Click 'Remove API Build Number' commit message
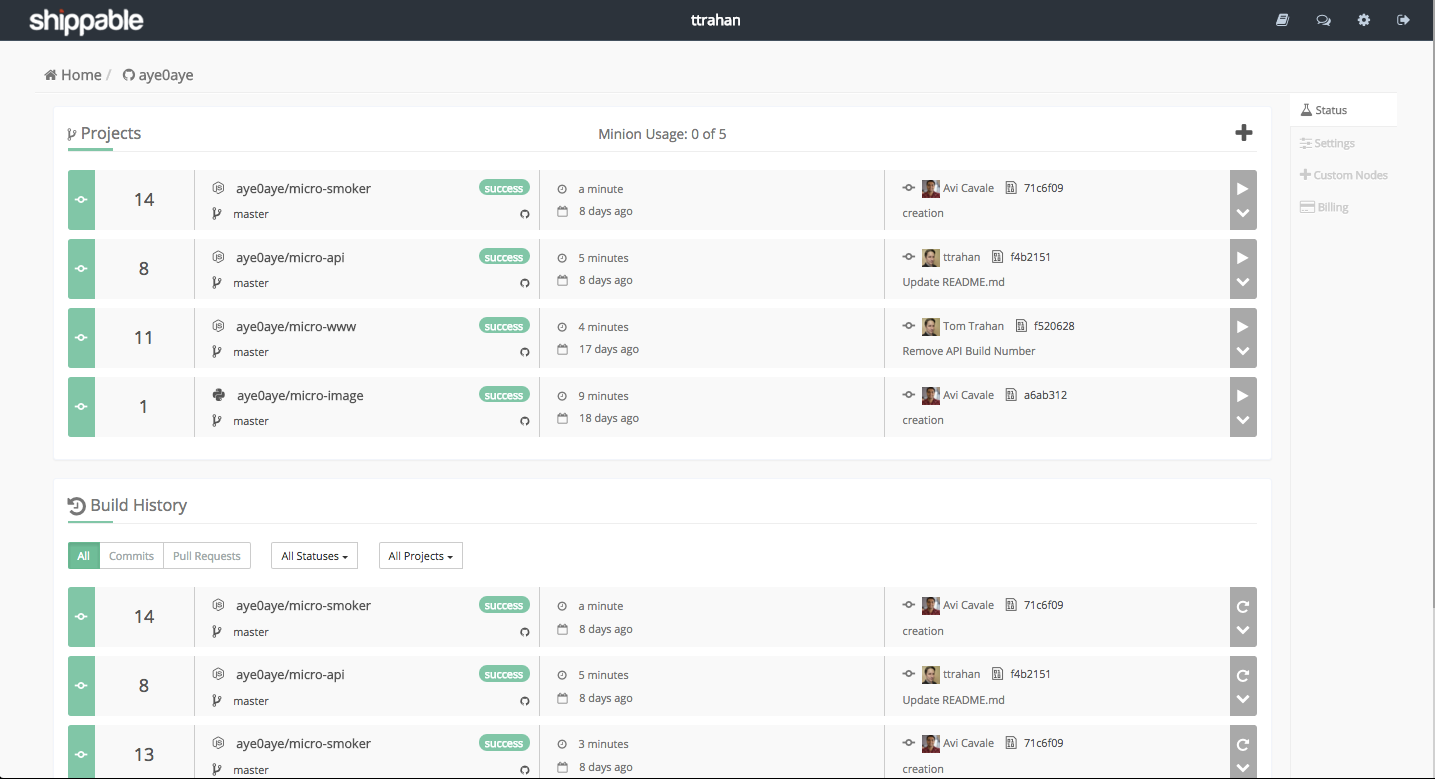The width and height of the screenshot is (1435, 779). pos(968,351)
